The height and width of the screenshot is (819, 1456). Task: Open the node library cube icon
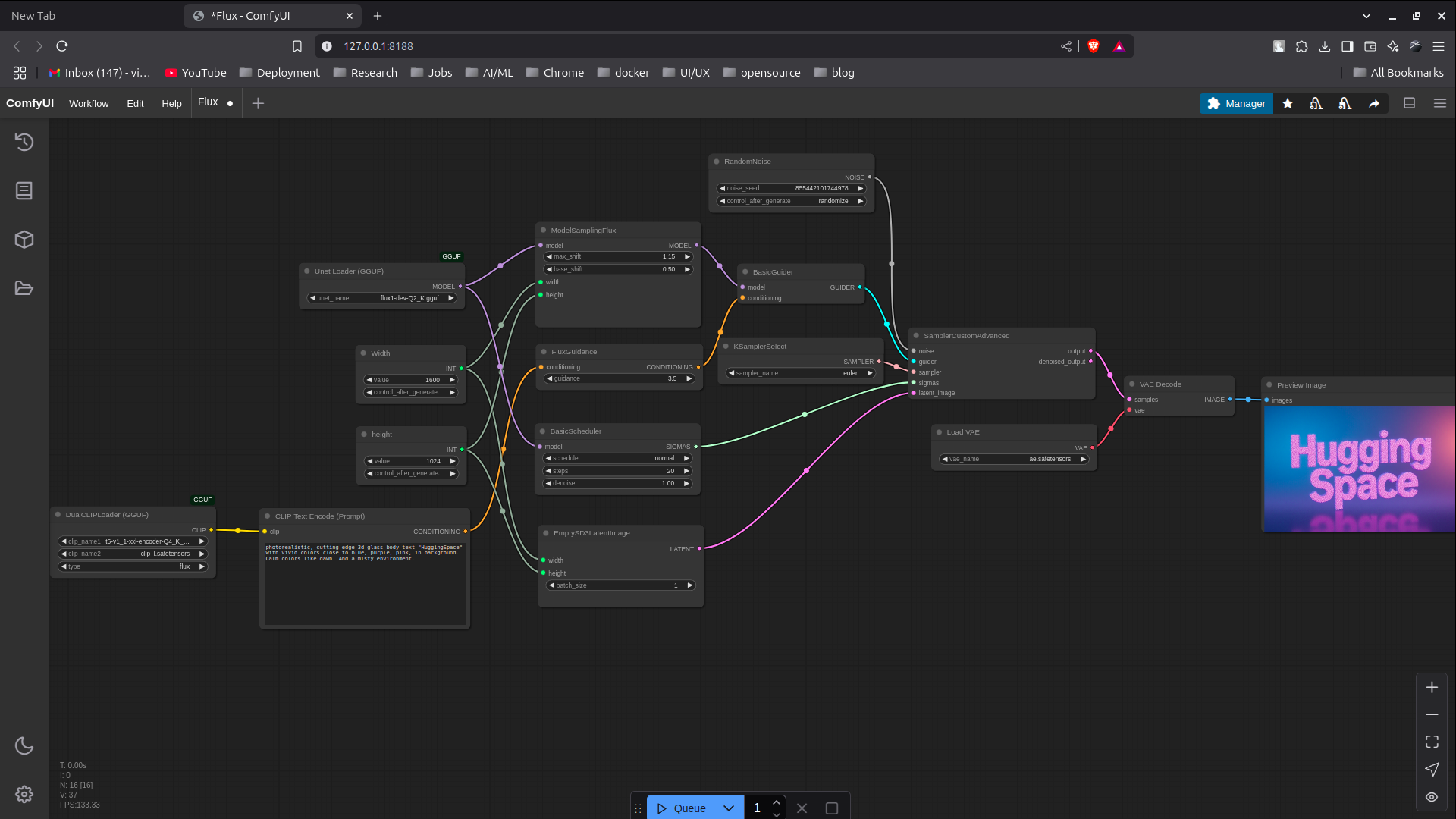click(24, 240)
